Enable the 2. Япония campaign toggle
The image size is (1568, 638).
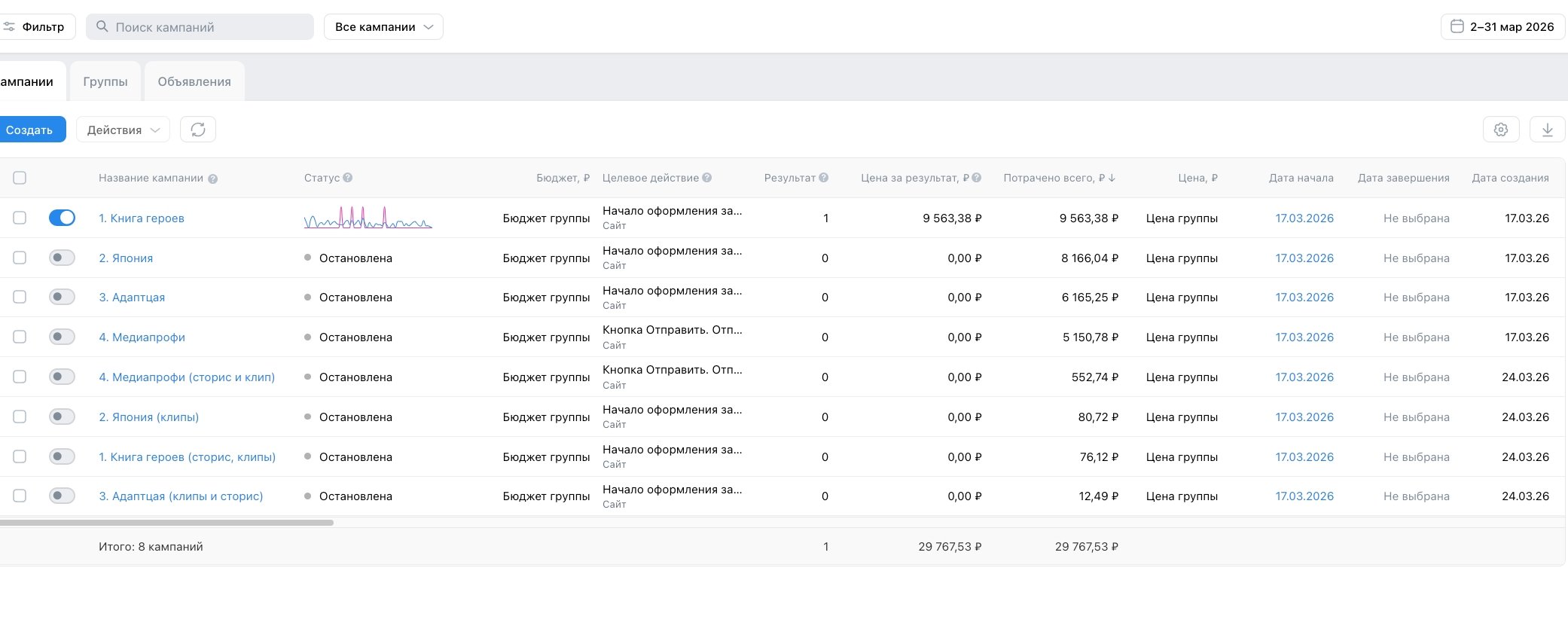coord(62,258)
